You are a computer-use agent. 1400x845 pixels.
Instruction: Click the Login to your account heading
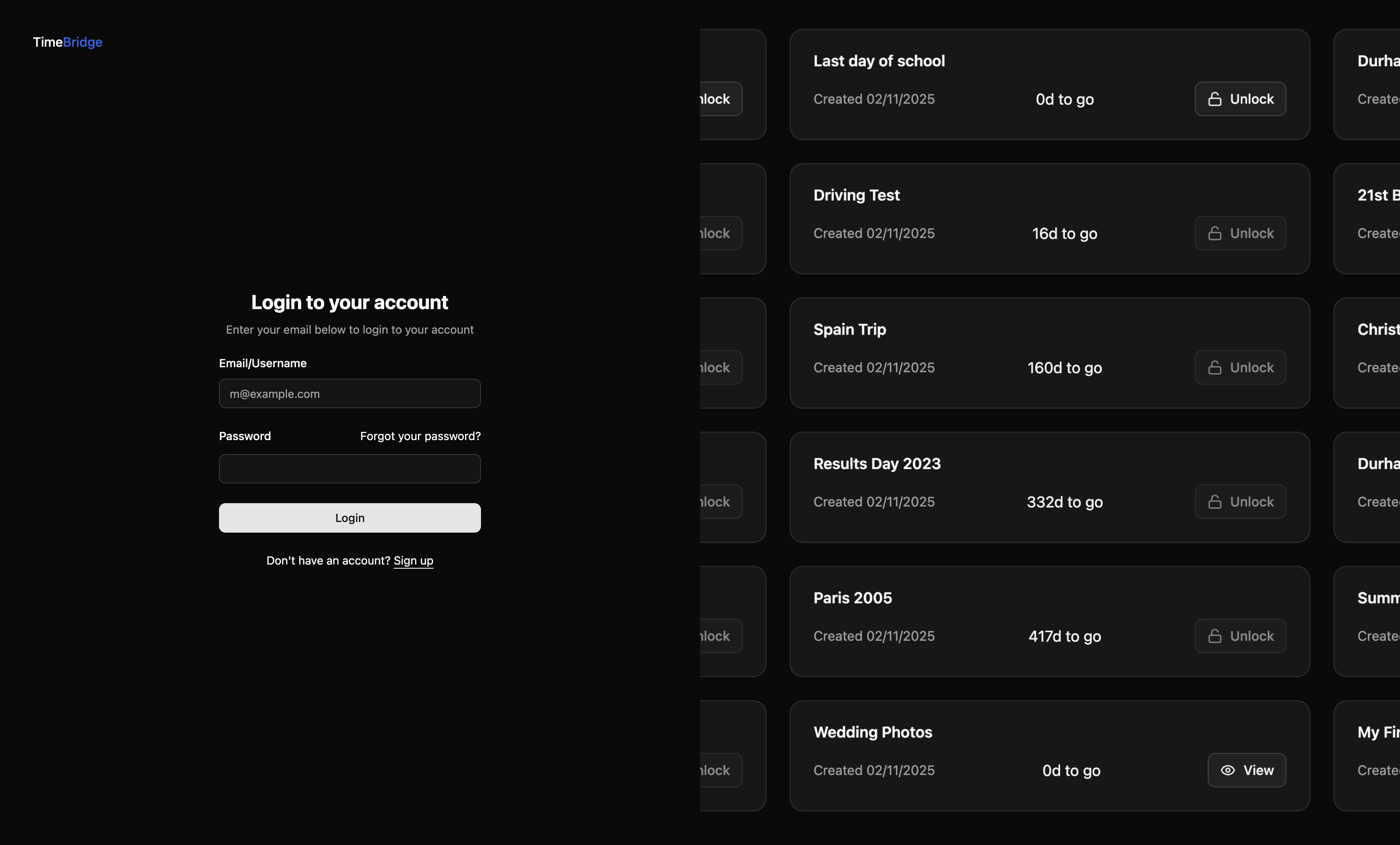coord(350,302)
